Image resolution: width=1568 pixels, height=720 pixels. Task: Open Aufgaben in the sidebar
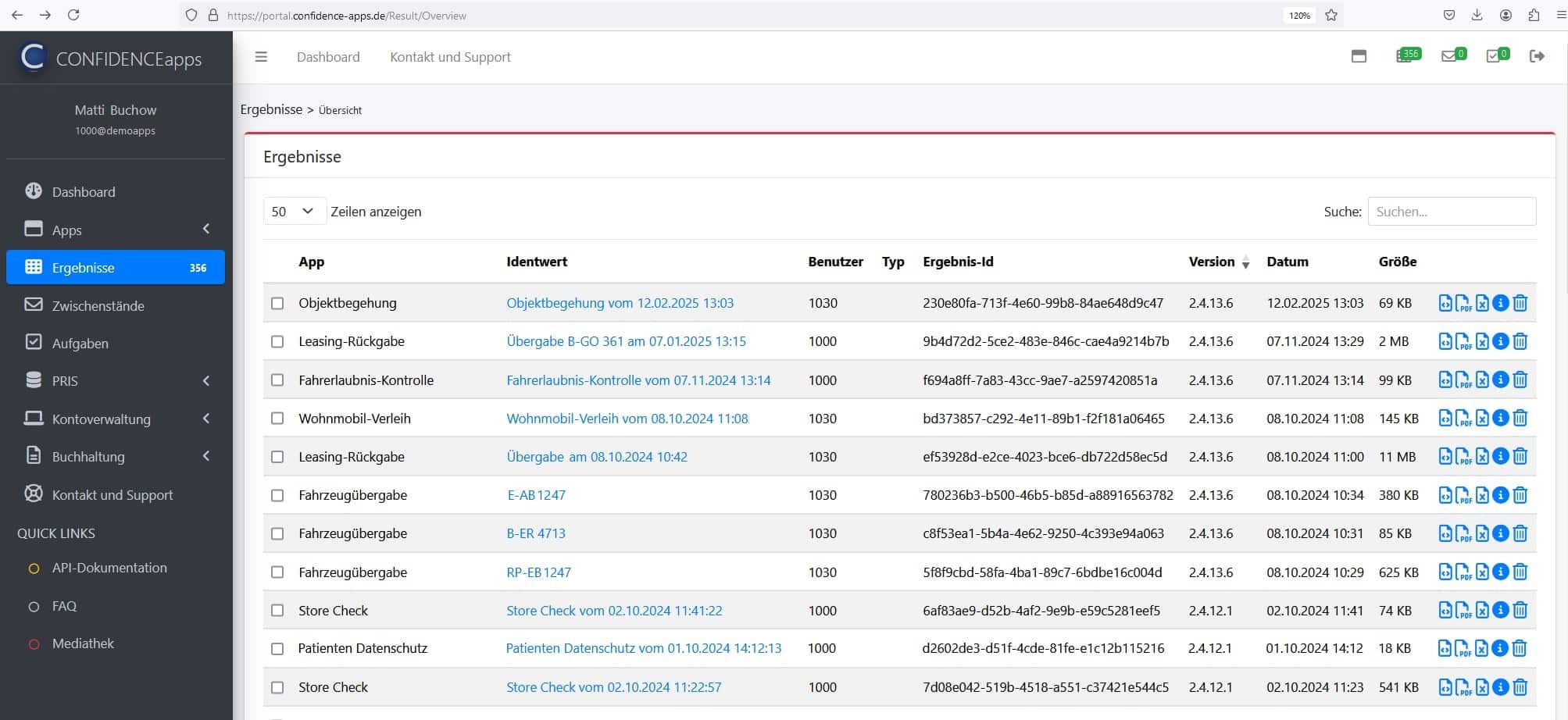116,343
